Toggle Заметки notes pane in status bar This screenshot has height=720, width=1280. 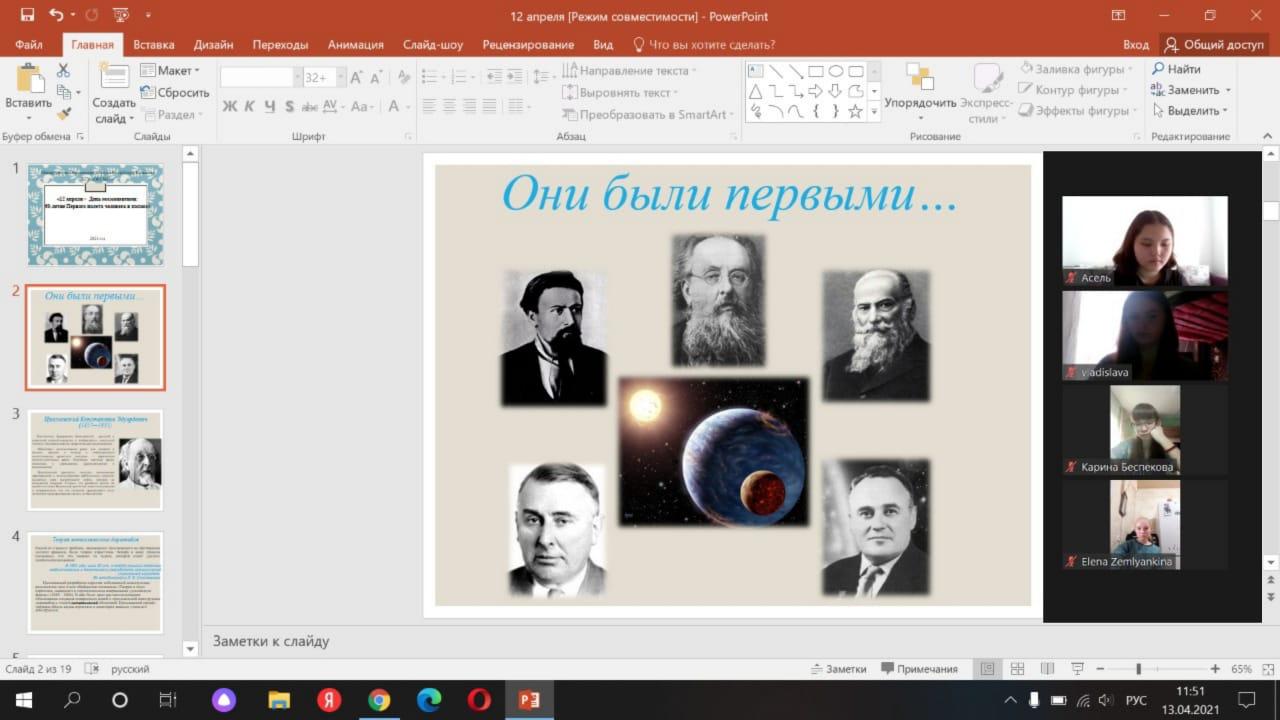tap(838, 669)
